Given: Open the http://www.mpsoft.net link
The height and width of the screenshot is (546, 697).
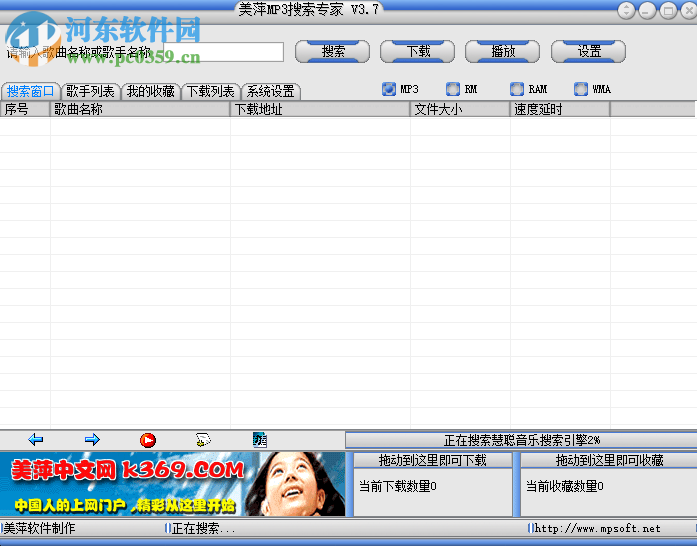Looking at the screenshot, I should point(597,529).
